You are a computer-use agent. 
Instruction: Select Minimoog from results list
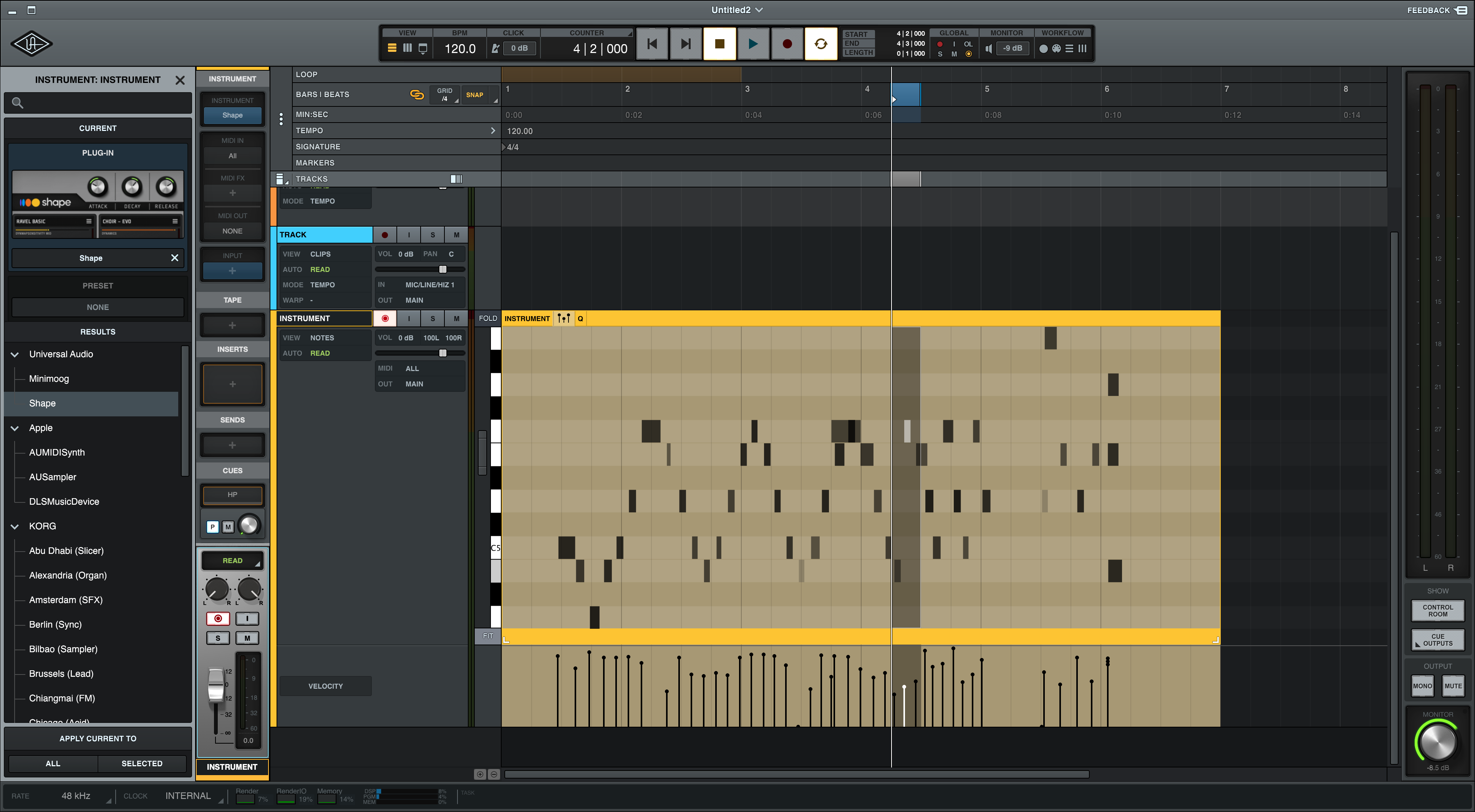click(x=49, y=378)
